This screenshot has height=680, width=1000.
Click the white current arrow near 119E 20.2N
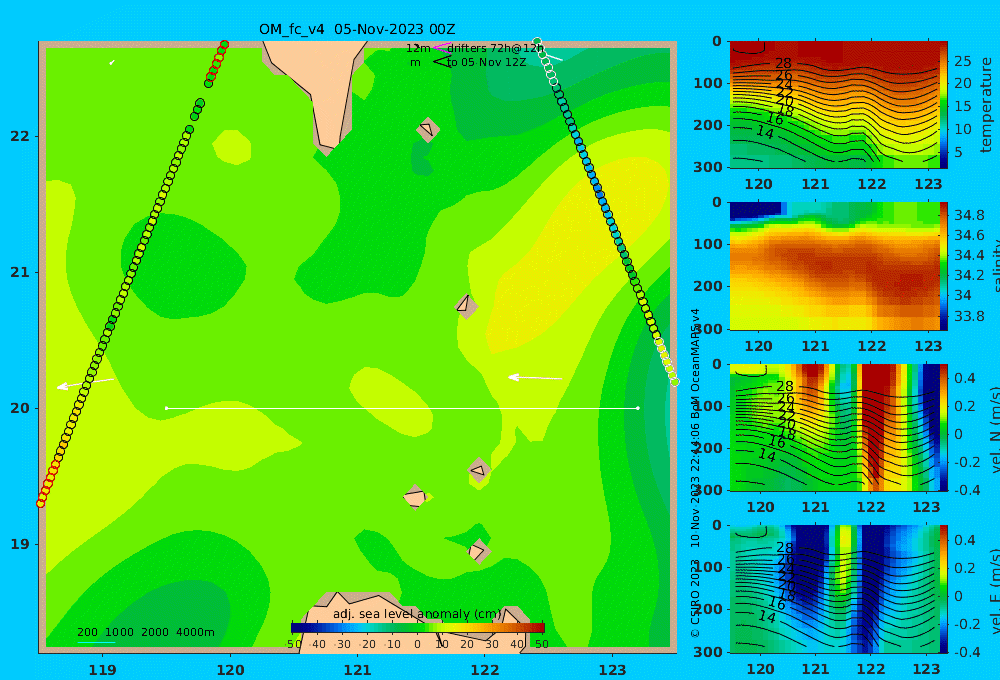click(x=85, y=383)
